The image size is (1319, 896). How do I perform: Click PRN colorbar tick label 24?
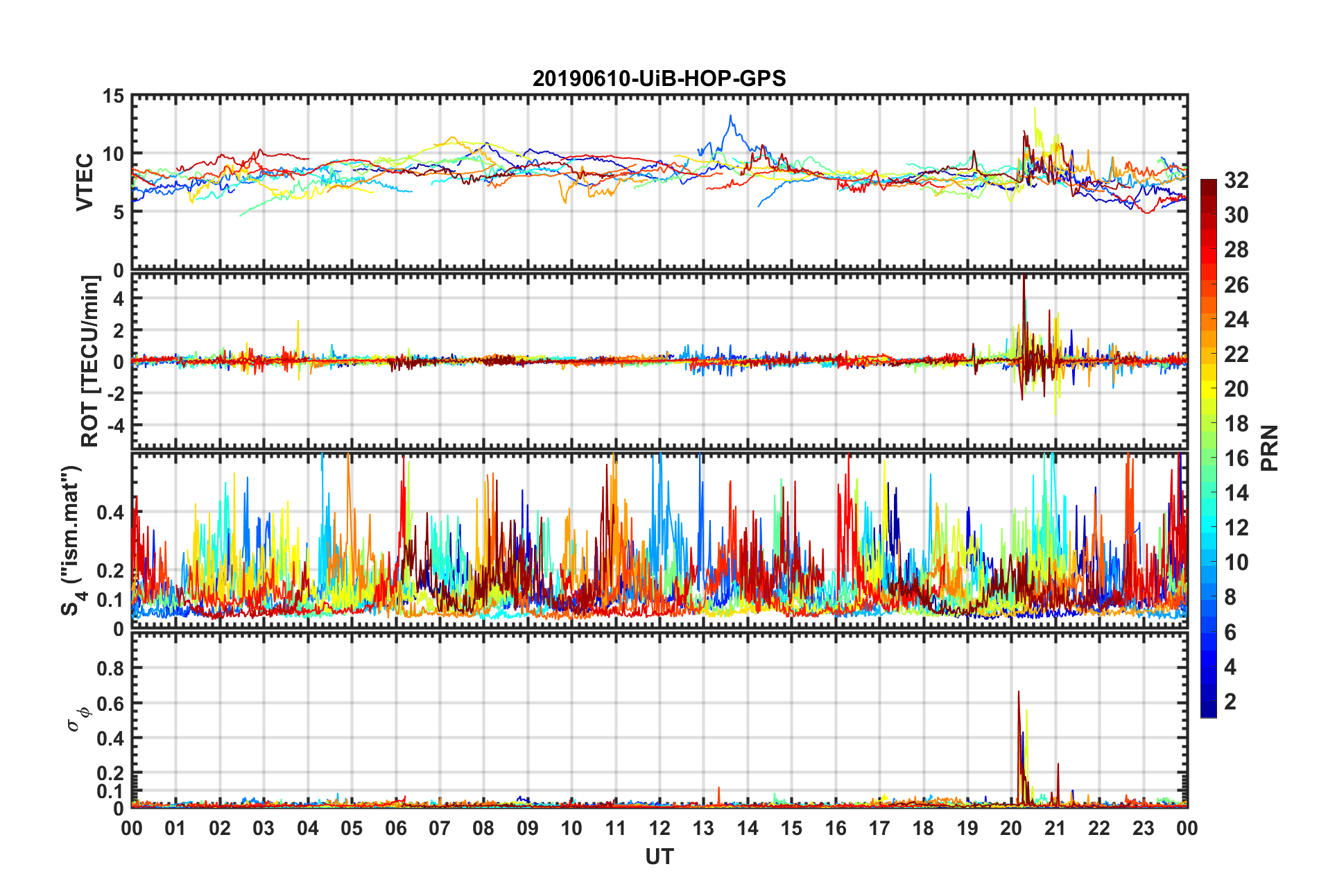tap(1236, 319)
